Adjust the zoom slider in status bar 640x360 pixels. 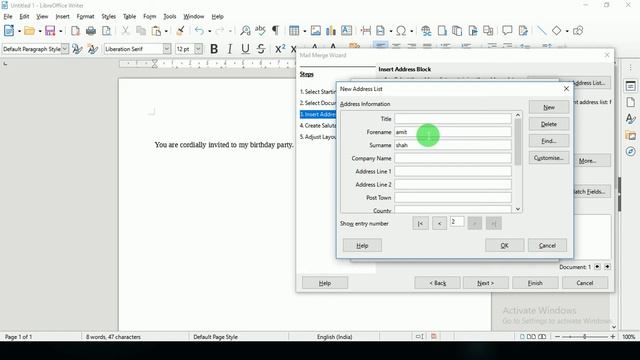(584, 337)
